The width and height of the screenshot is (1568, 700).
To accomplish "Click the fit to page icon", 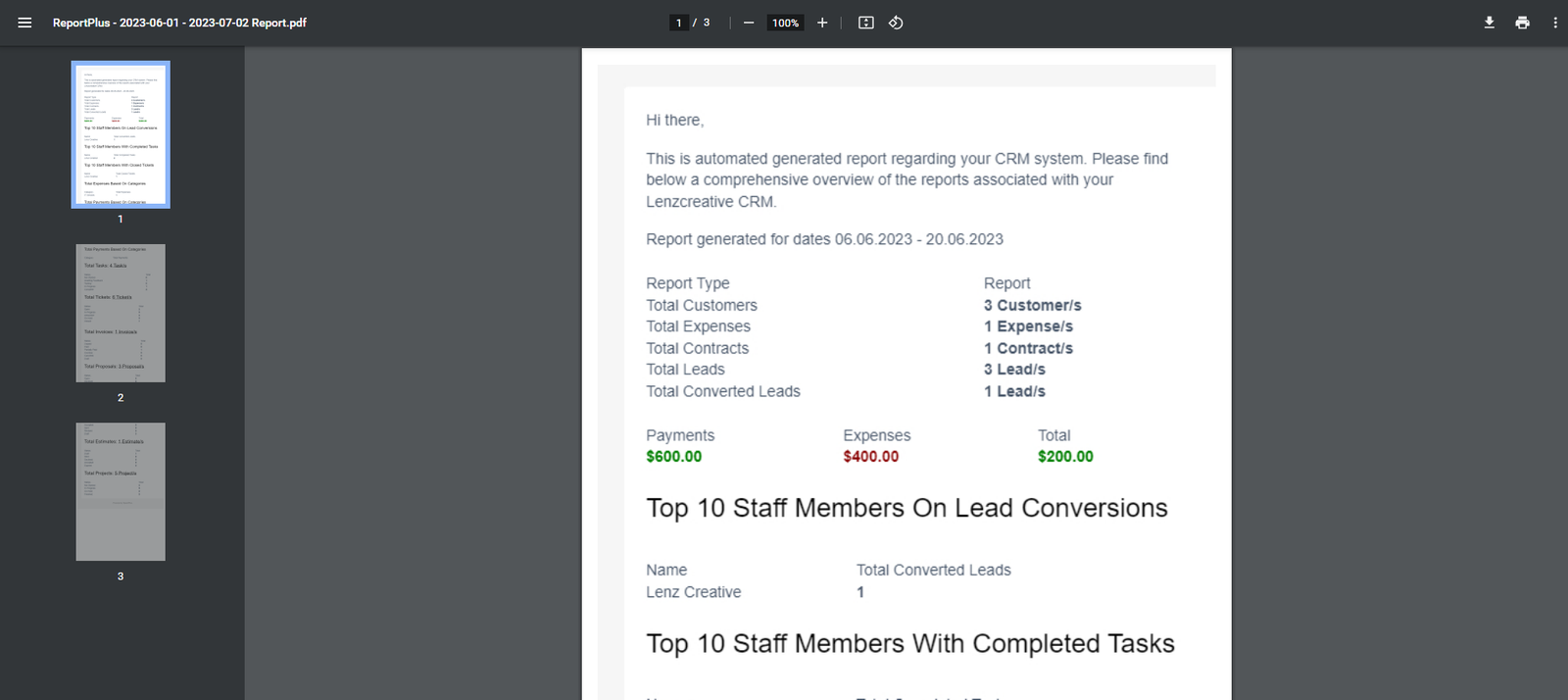I will (x=866, y=23).
